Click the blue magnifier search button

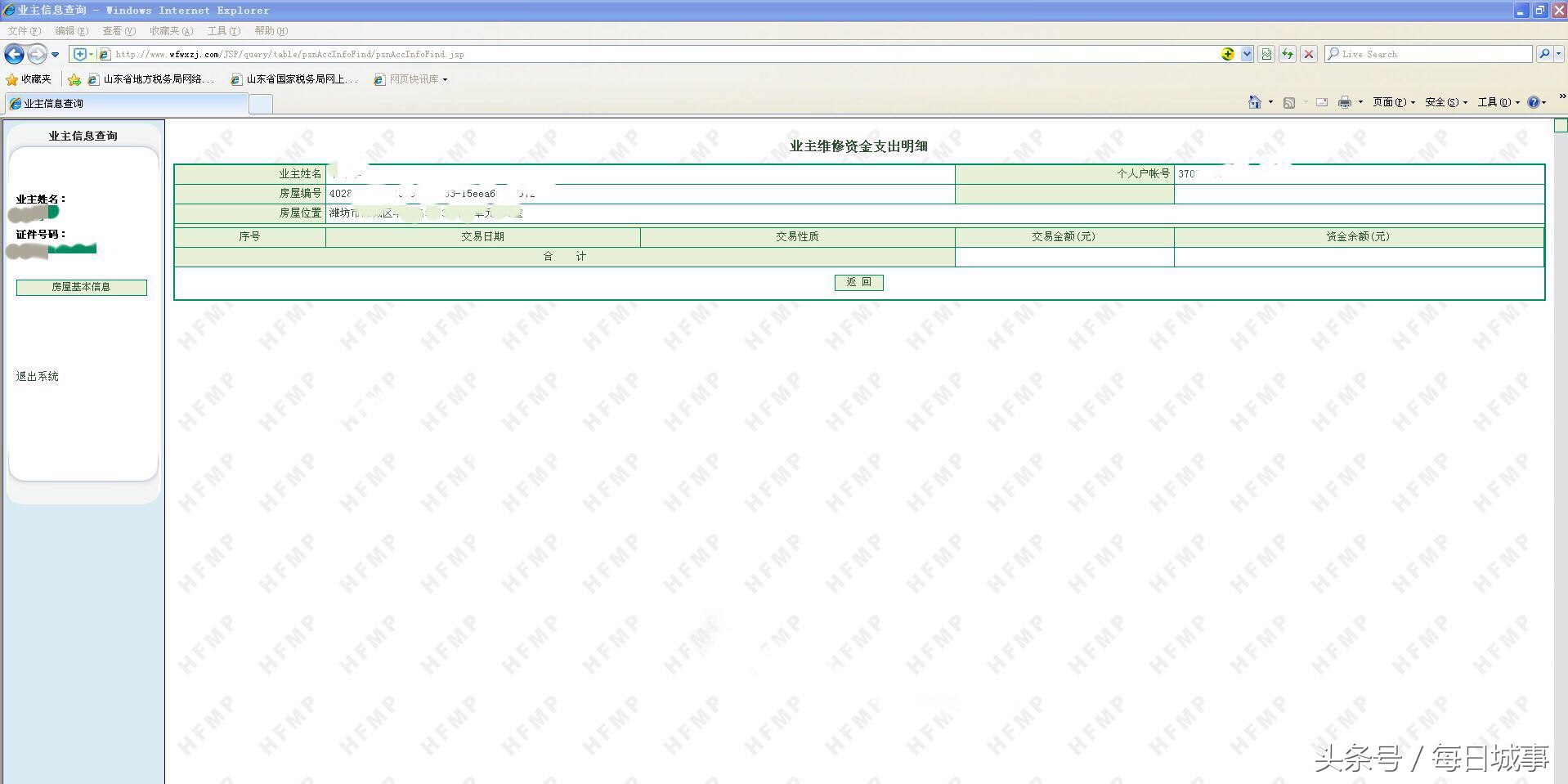pyautogui.click(x=1543, y=54)
